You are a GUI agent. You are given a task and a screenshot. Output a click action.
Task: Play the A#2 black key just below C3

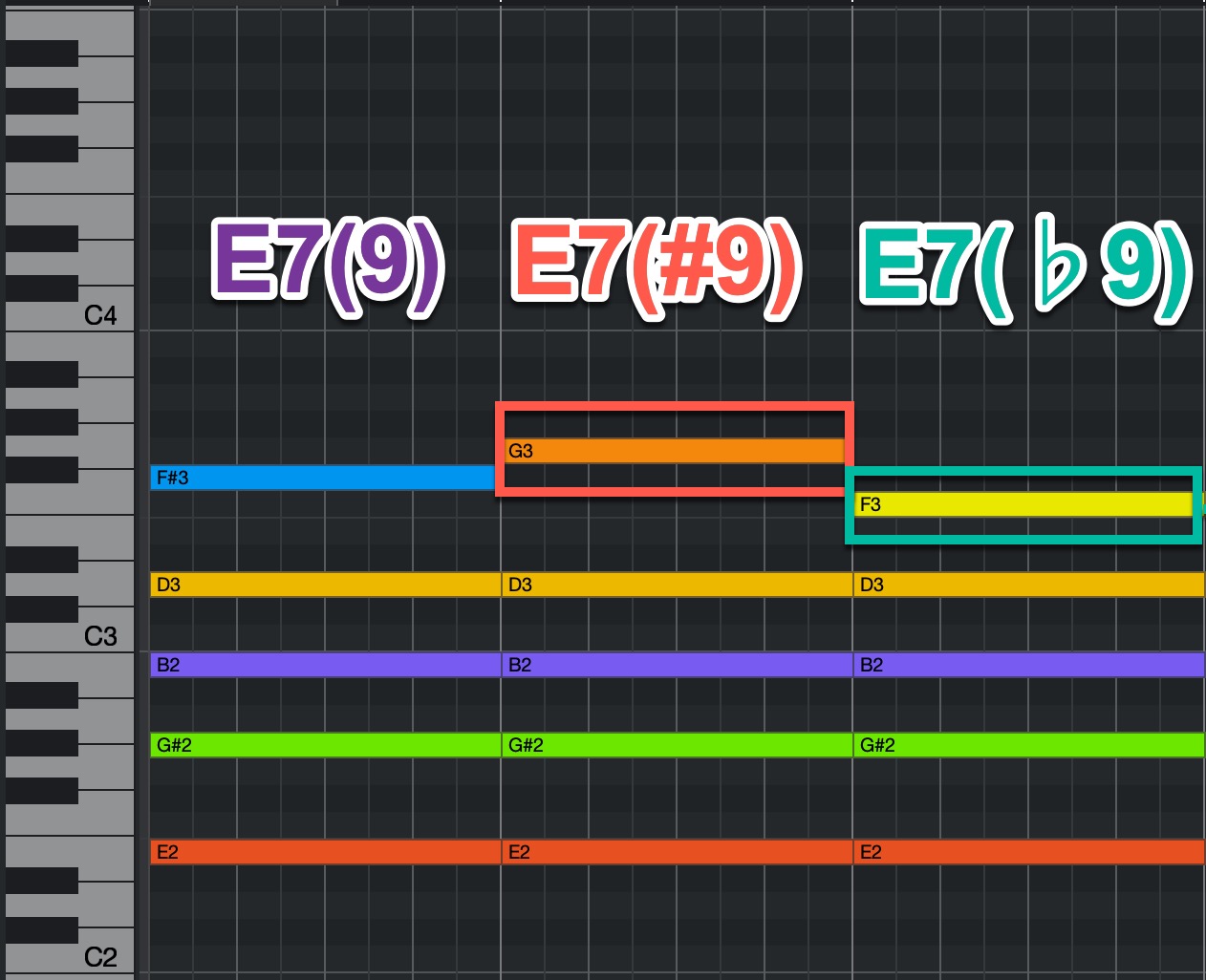(x=42, y=694)
